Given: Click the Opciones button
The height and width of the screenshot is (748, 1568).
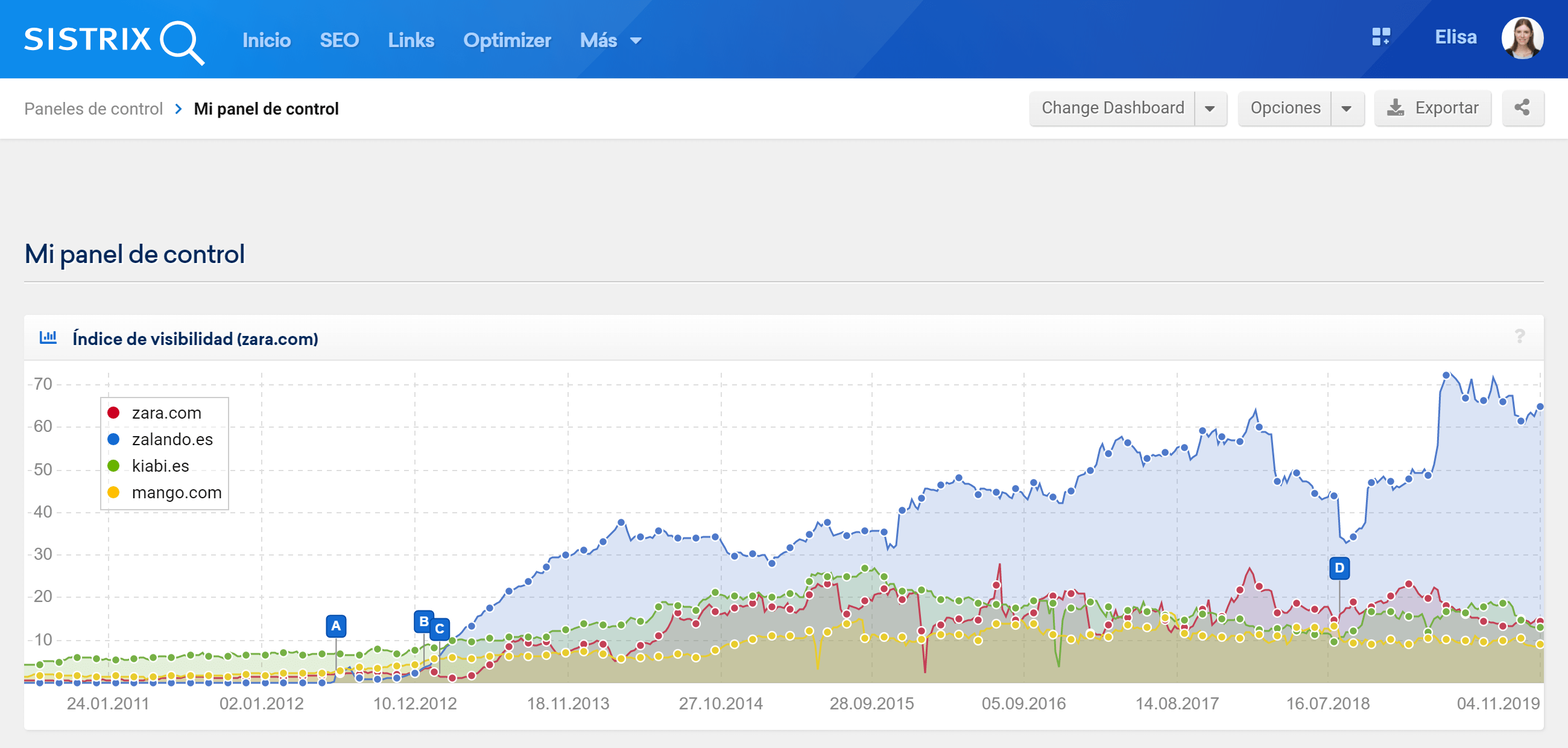Looking at the screenshot, I should pyautogui.click(x=1285, y=108).
